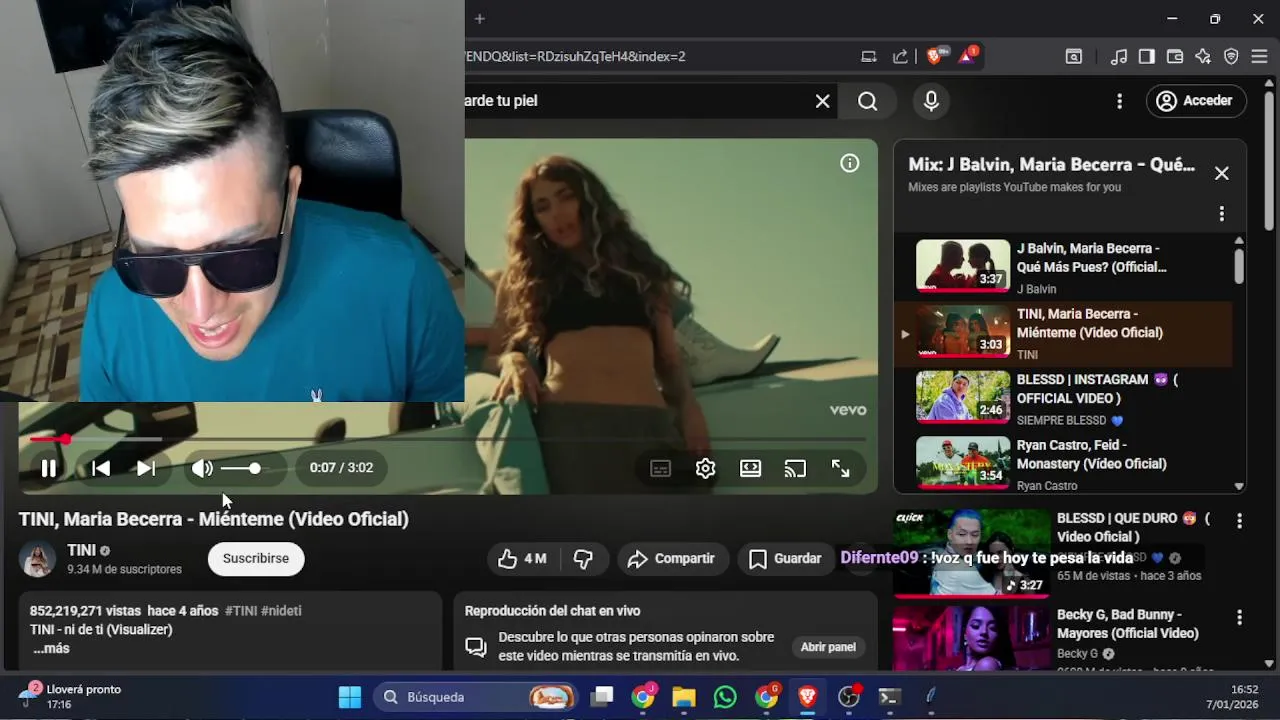Image resolution: width=1280 pixels, height=720 pixels.
Task: Click the install app icon in address bar
Action: point(868,57)
